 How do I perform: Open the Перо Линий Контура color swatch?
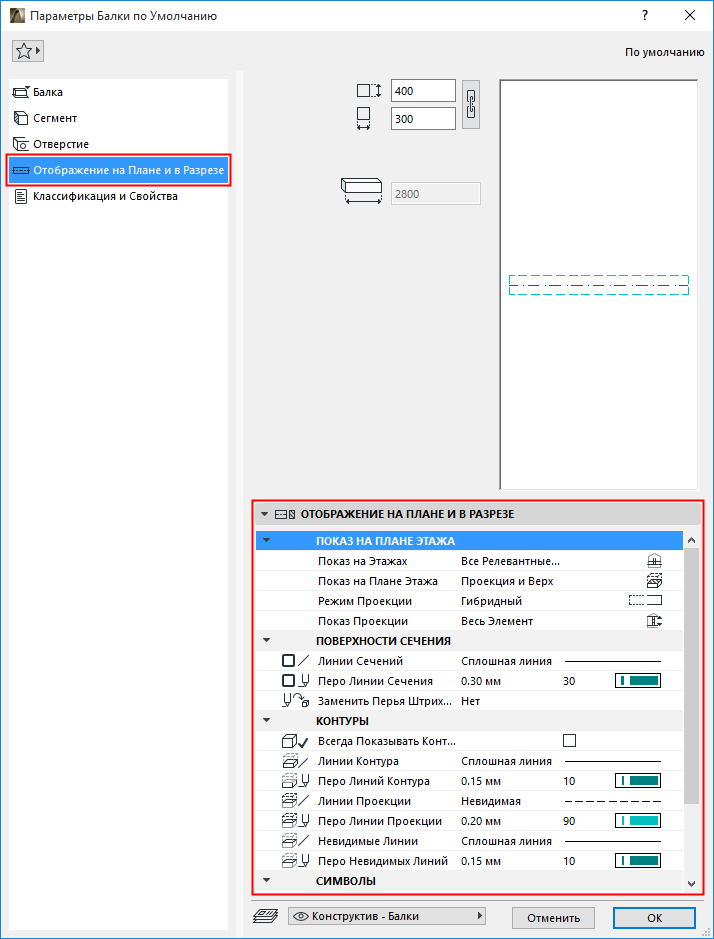[638, 781]
